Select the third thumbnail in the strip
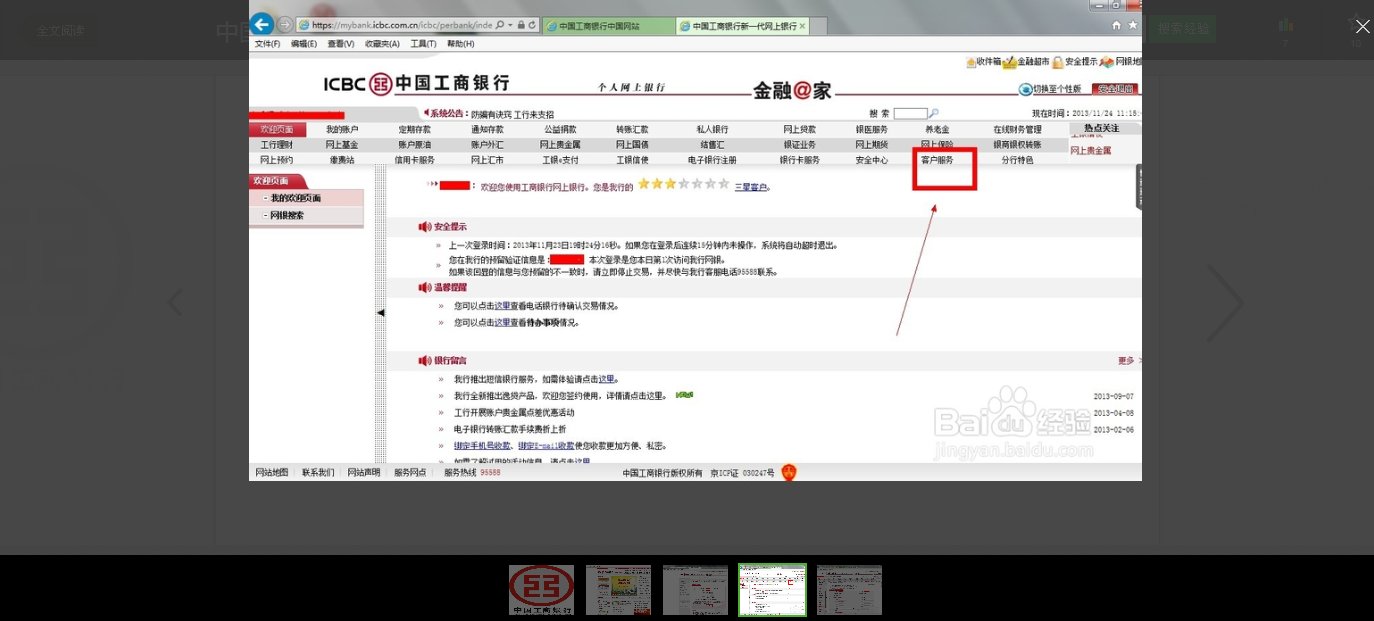Image resolution: width=1374 pixels, height=621 pixels. click(x=695, y=590)
